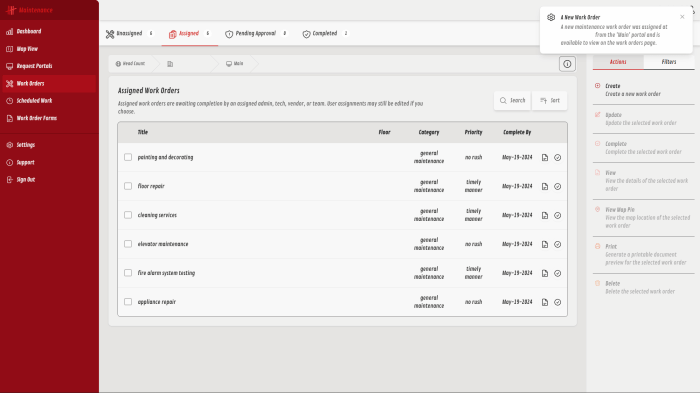Click the building breadcrumb icon

tap(170, 64)
